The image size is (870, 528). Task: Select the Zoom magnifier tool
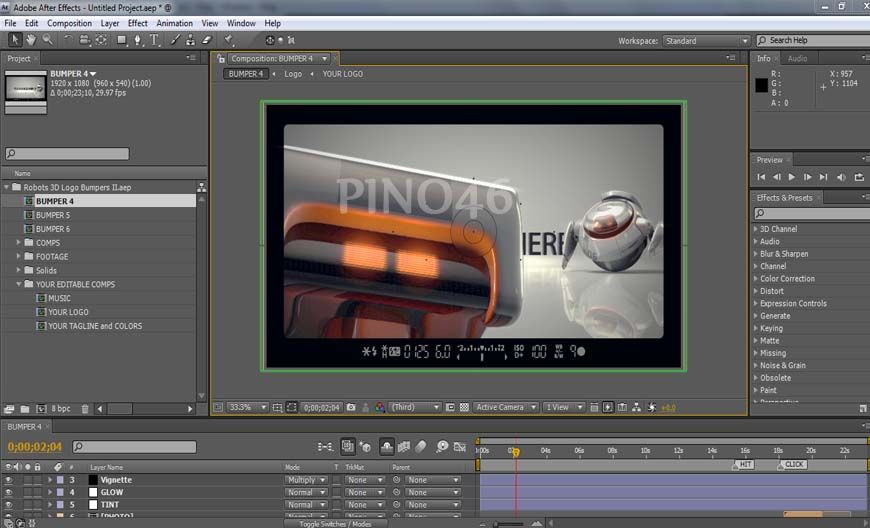[x=48, y=40]
